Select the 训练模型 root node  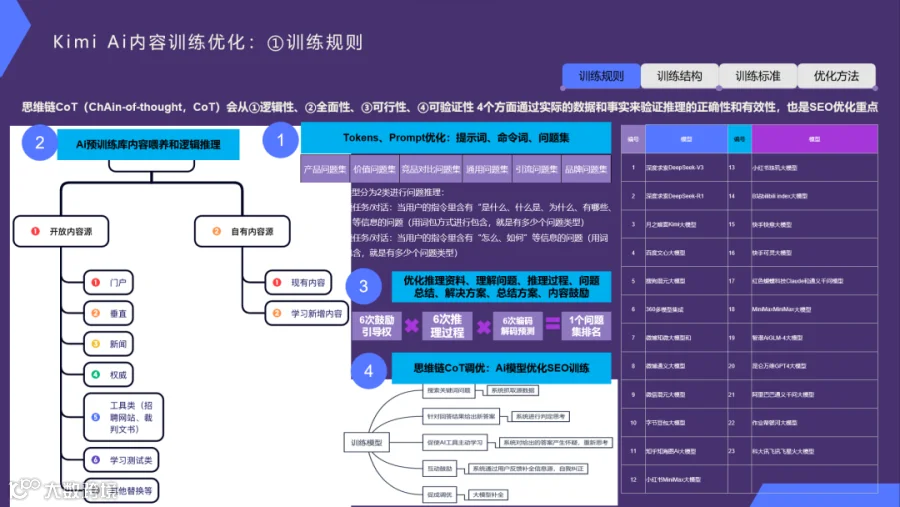367,443
